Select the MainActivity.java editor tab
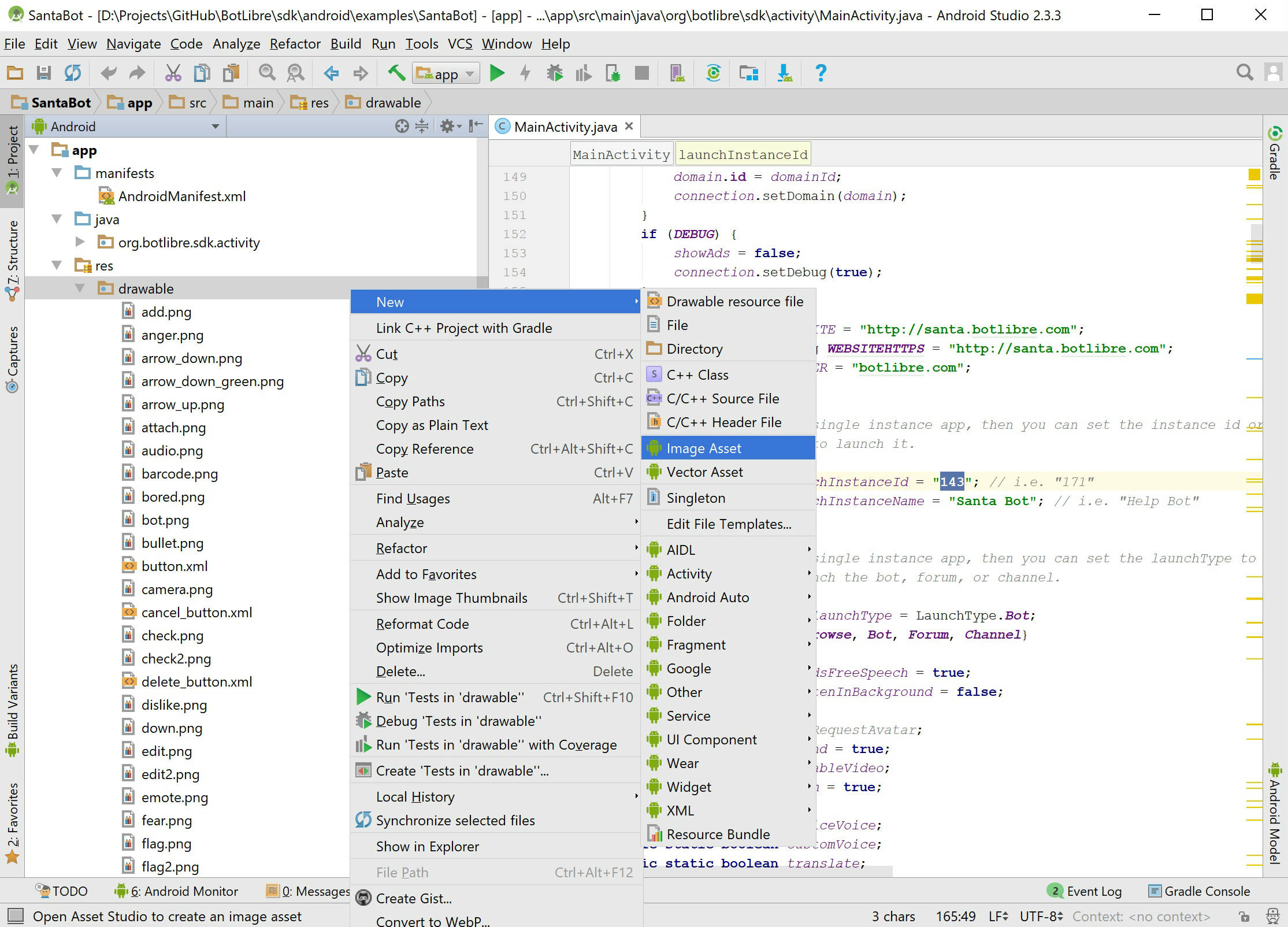The width and height of the screenshot is (1288, 927). tap(565, 127)
